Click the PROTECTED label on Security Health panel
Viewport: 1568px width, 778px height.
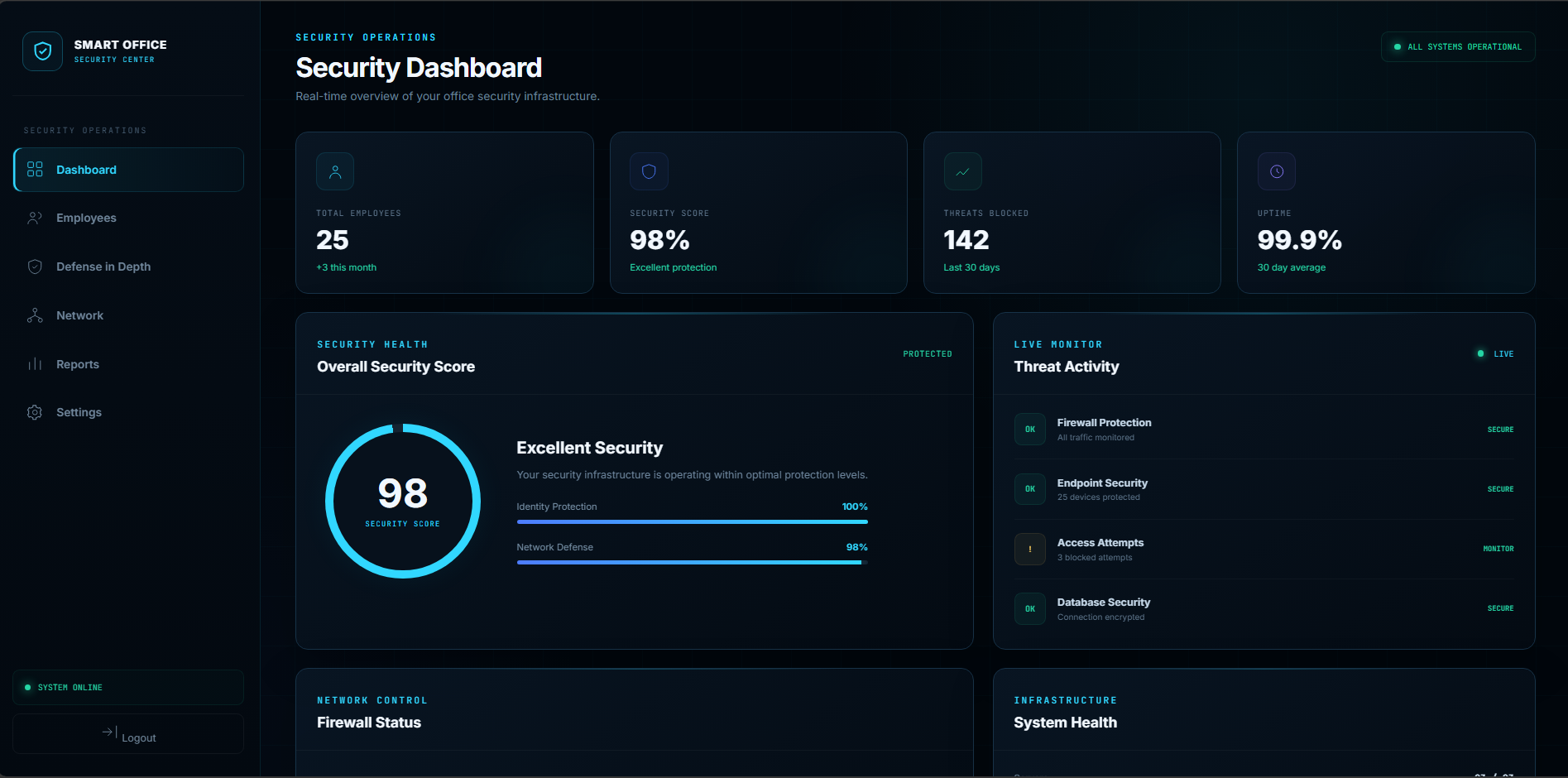[928, 354]
